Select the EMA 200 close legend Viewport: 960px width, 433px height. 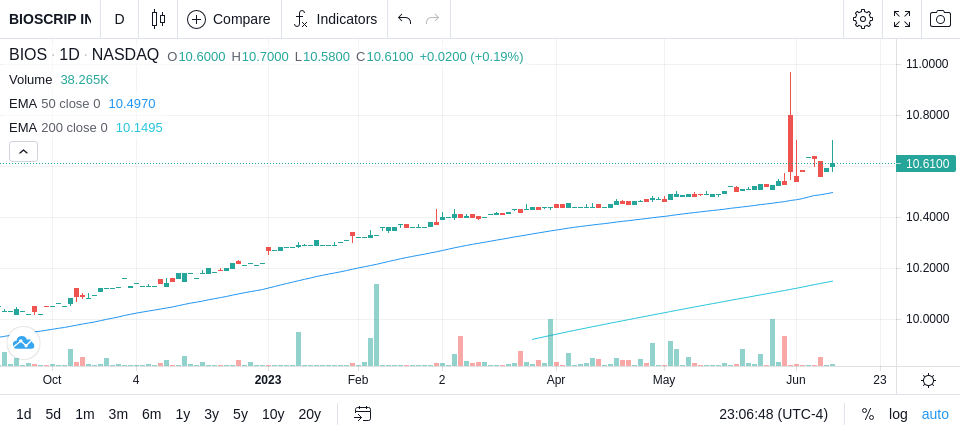tap(58, 127)
